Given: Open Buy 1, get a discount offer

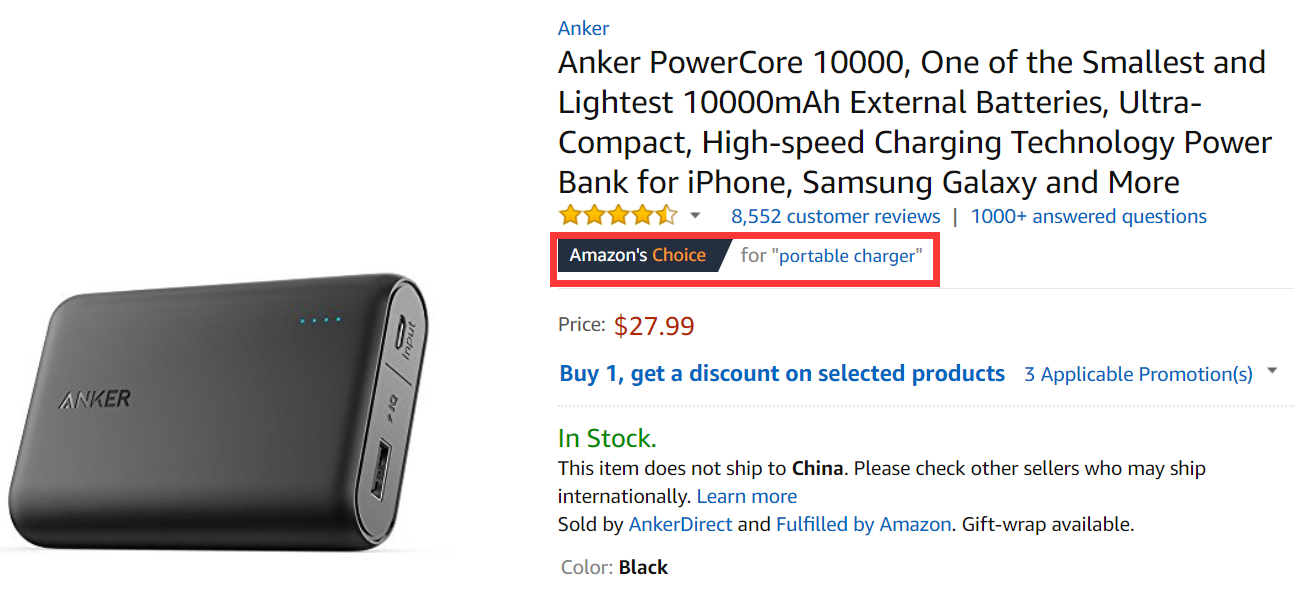Looking at the screenshot, I should click(x=782, y=374).
